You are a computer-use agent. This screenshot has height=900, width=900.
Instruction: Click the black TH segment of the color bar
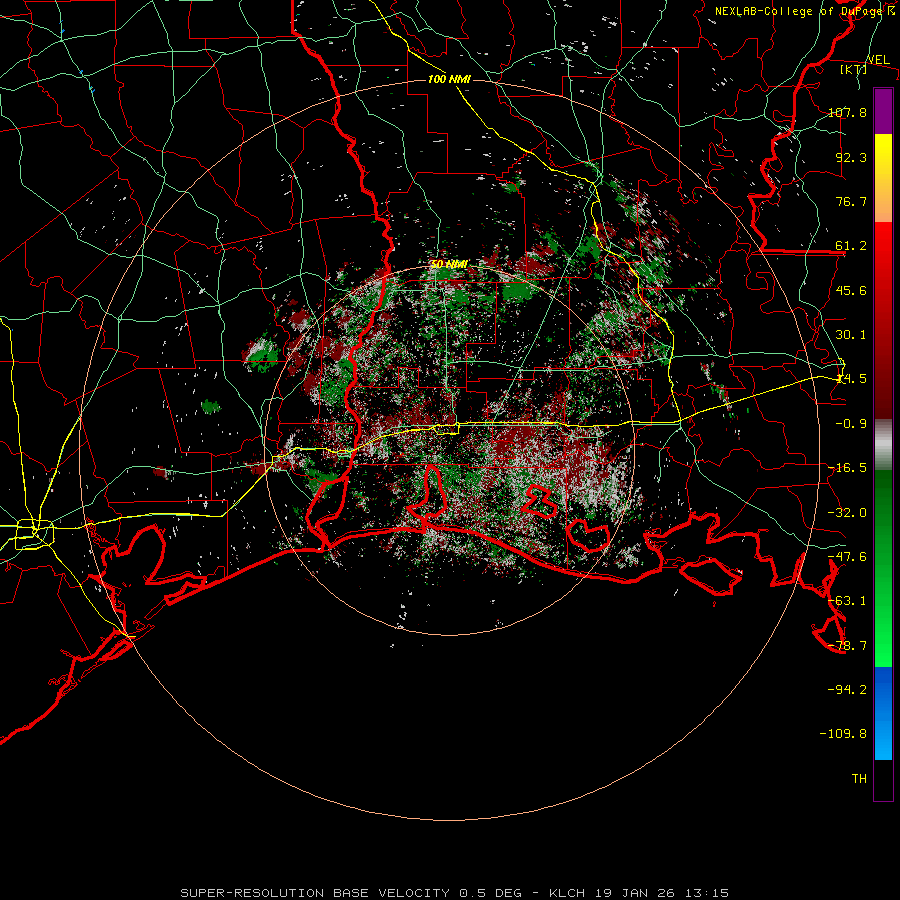point(883,780)
